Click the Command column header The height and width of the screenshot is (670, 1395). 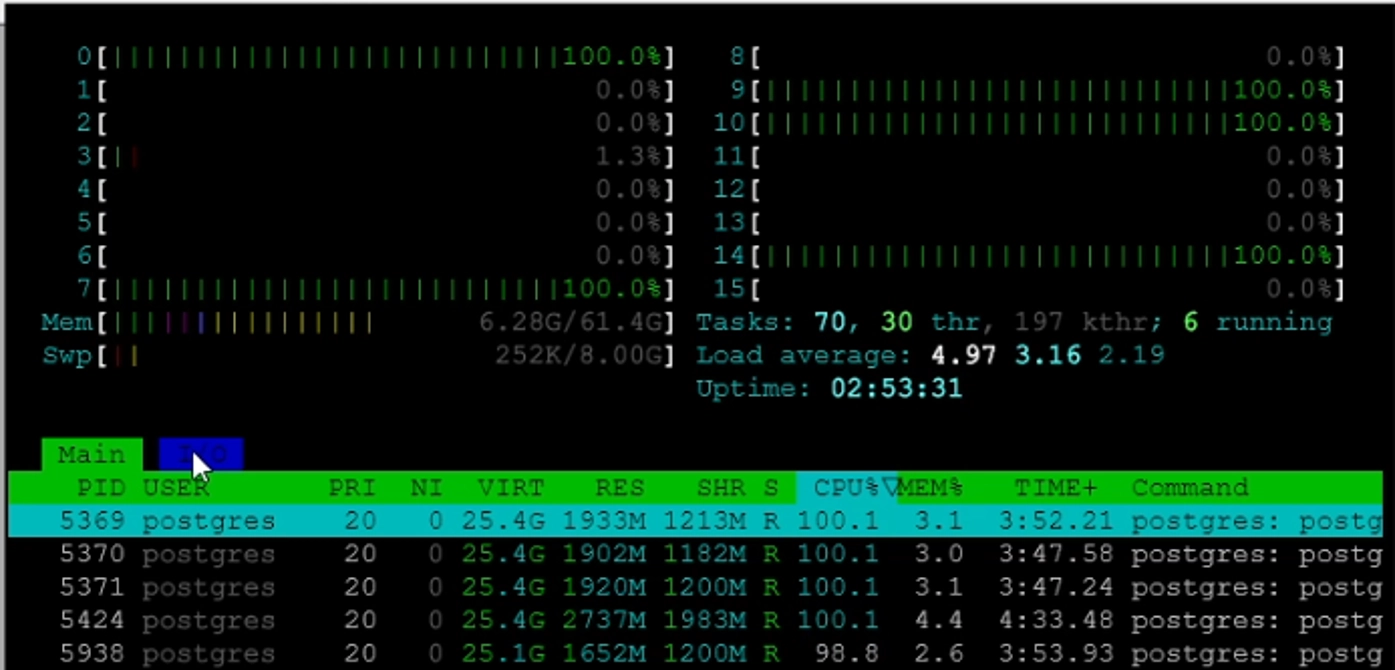pyautogui.click(x=1190, y=488)
